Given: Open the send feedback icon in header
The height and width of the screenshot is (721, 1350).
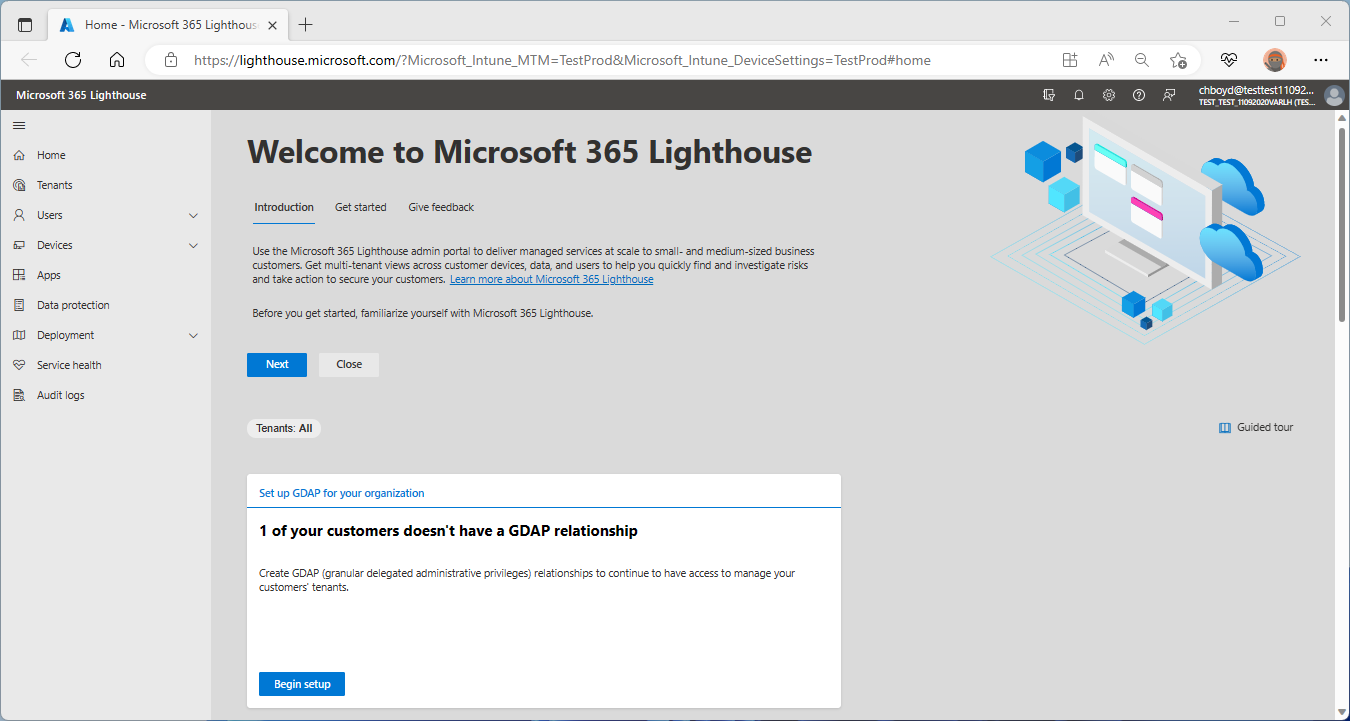Looking at the screenshot, I should click(1168, 94).
